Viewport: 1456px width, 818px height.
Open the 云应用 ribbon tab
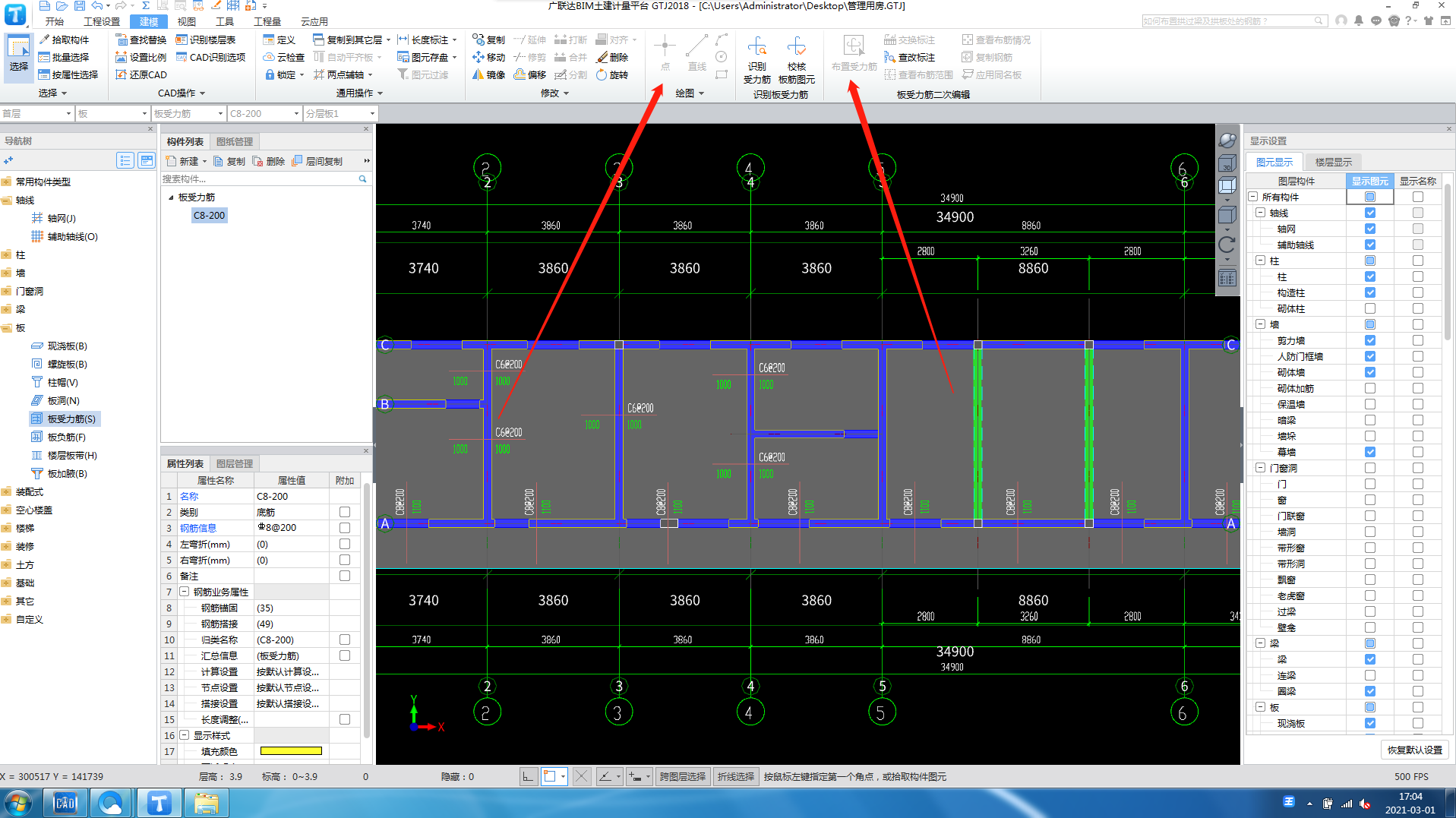(x=314, y=21)
